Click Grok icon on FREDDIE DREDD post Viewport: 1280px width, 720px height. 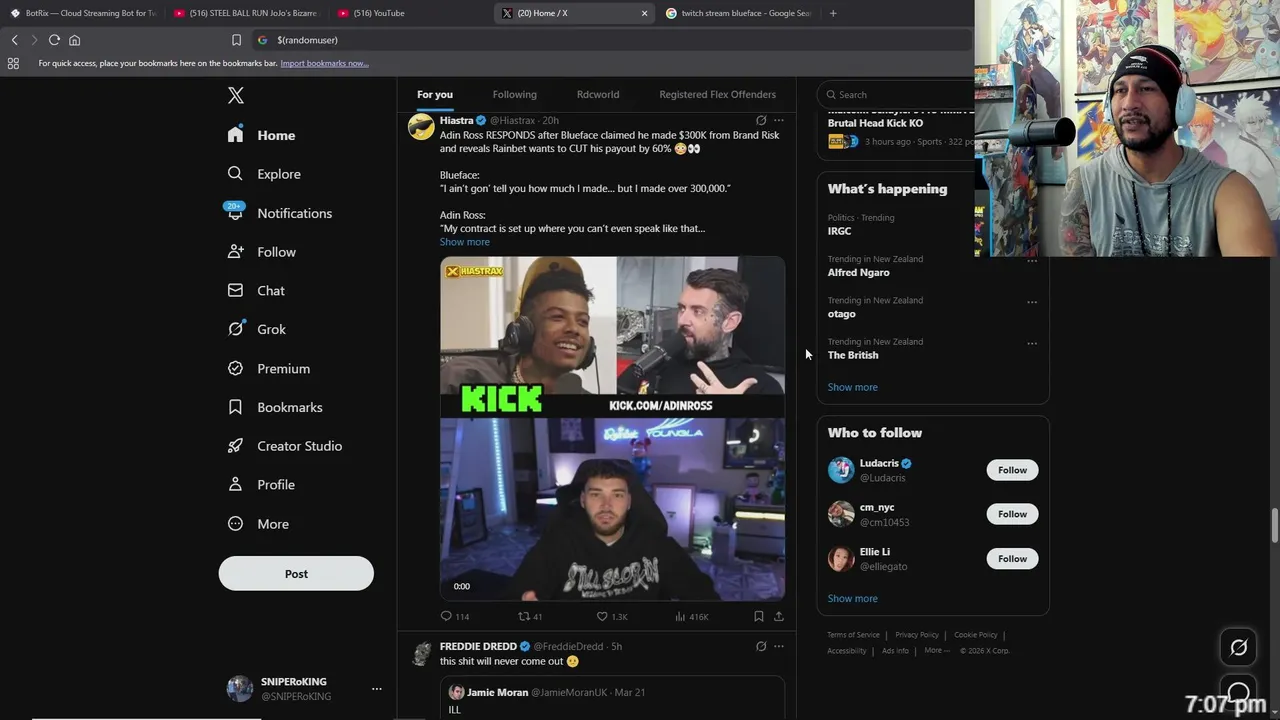point(761,646)
